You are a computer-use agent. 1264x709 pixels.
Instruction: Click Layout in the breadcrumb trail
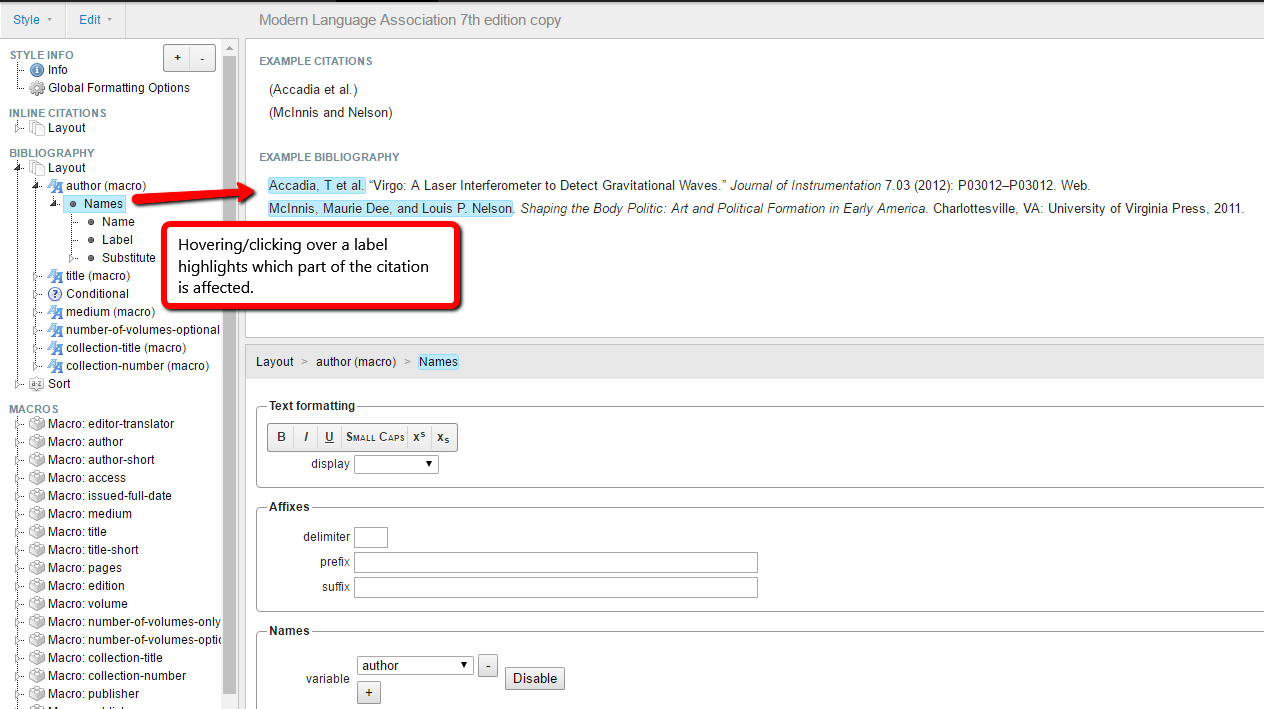274,361
